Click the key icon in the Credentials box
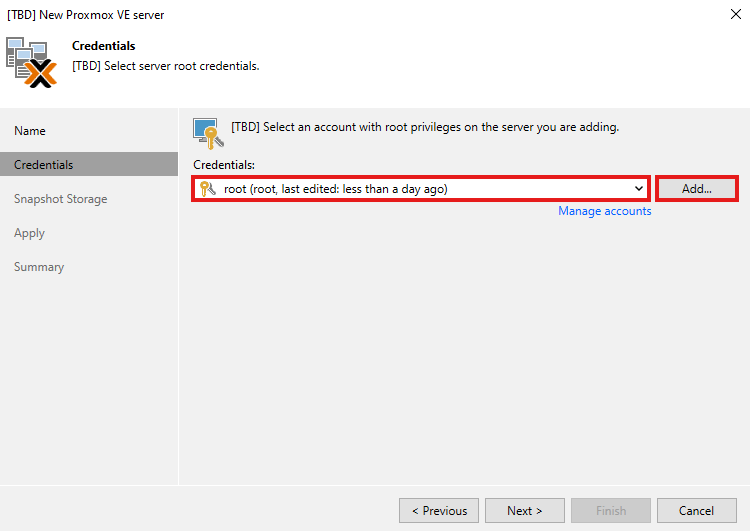 pyautogui.click(x=208, y=189)
